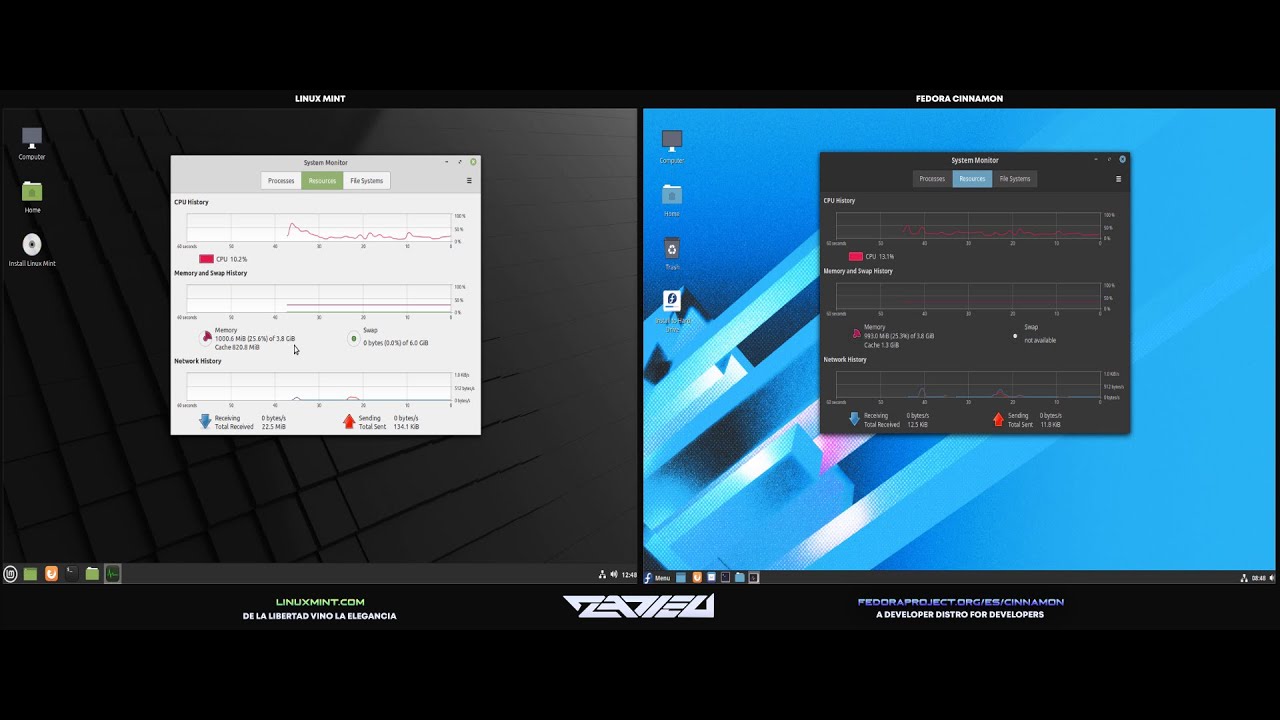Select Resources tab in Fedora System Monitor
Screen dimensions: 1280x720
[972, 179]
